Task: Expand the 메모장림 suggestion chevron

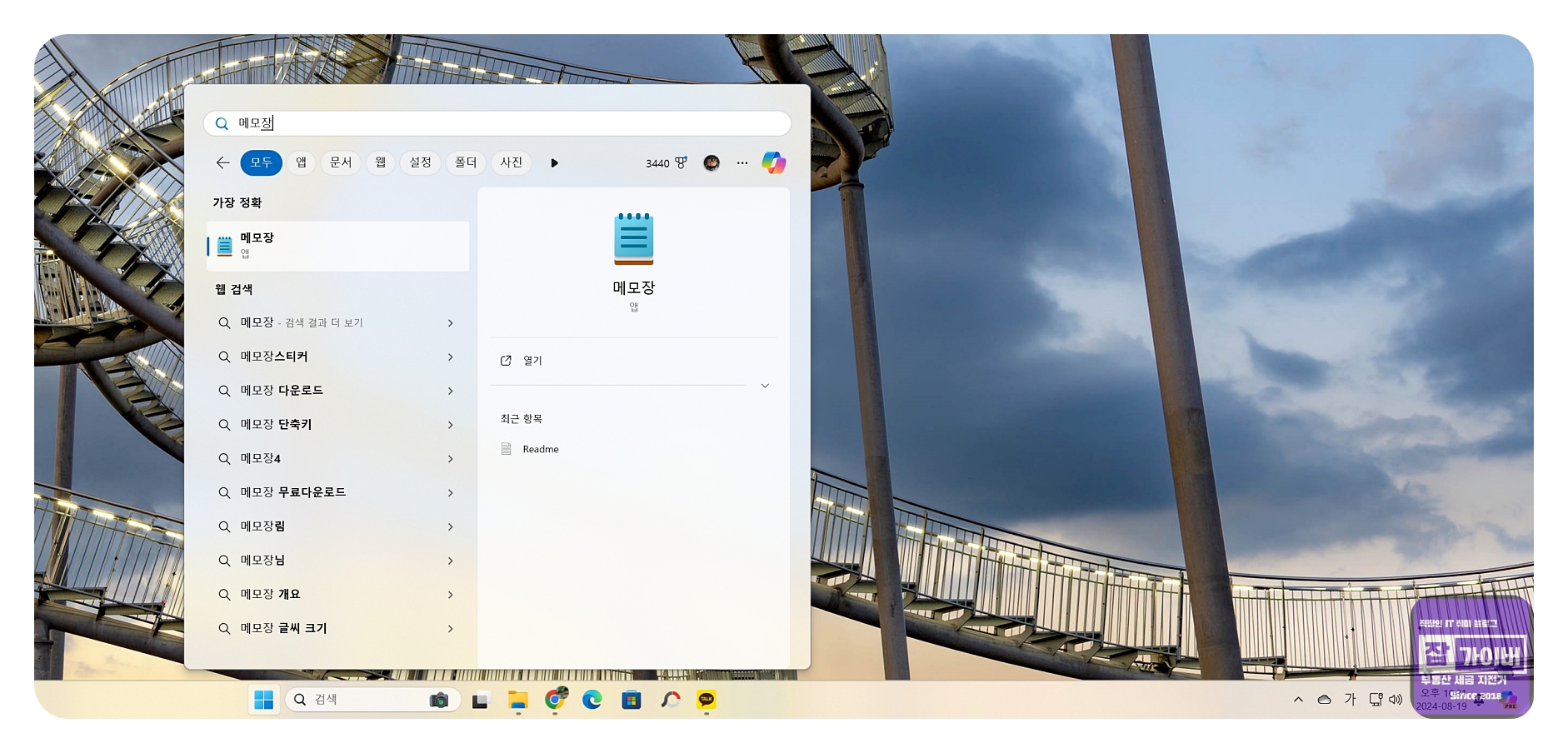Action: pyautogui.click(x=450, y=527)
